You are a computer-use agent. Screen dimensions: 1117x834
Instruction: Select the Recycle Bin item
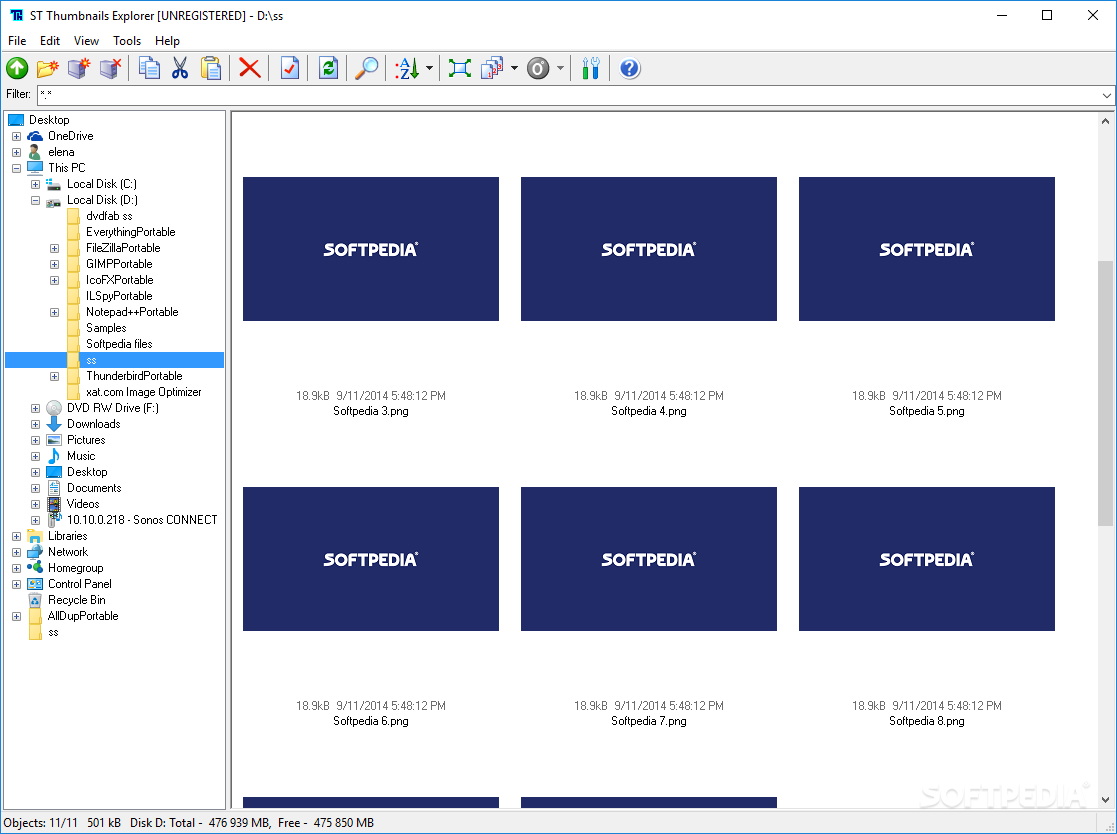(x=76, y=600)
